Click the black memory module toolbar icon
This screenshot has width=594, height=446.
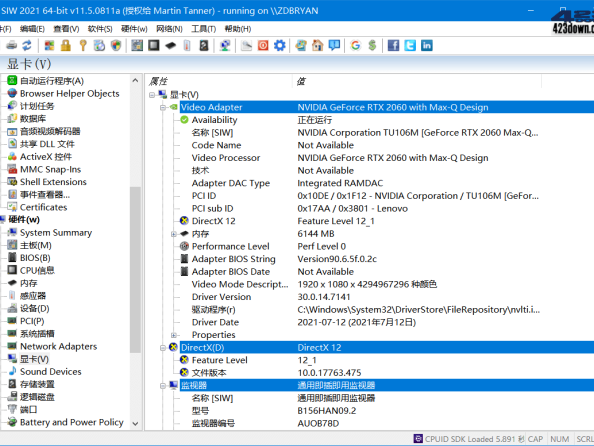170,45
